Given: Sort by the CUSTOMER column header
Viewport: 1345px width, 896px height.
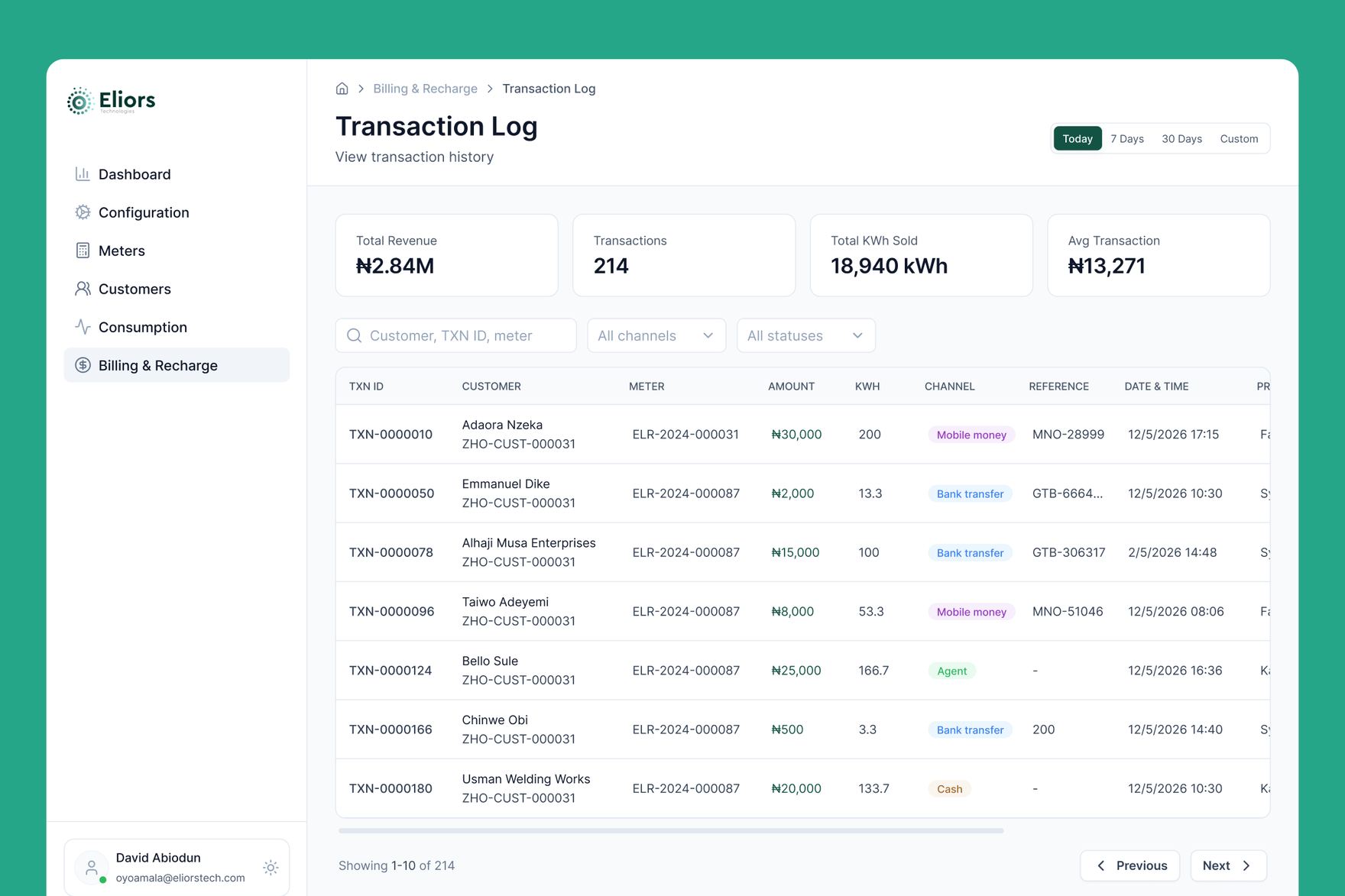Looking at the screenshot, I should pyautogui.click(x=491, y=387).
